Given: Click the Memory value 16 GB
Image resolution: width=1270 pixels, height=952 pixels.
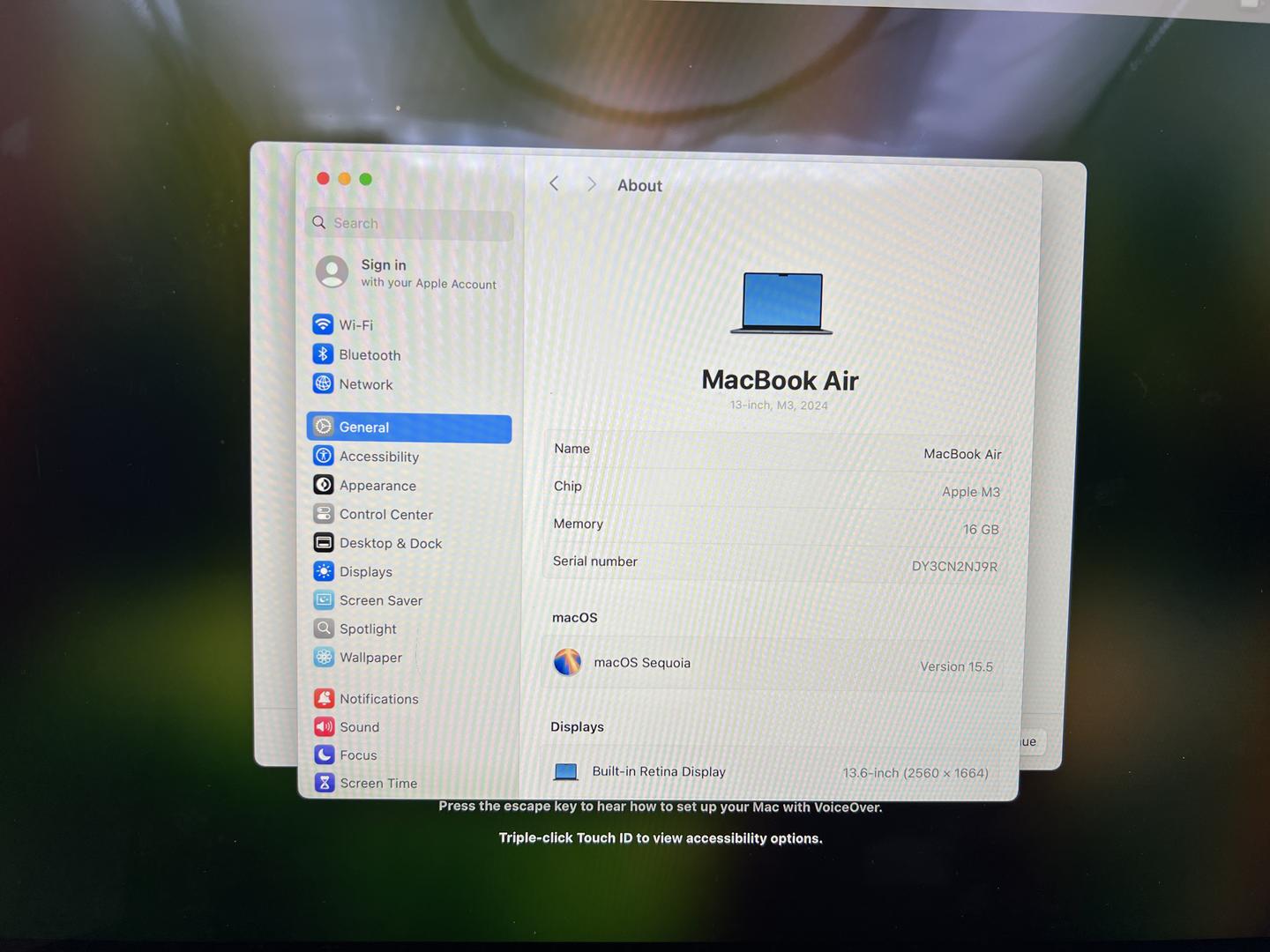Looking at the screenshot, I should click(x=981, y=529).
